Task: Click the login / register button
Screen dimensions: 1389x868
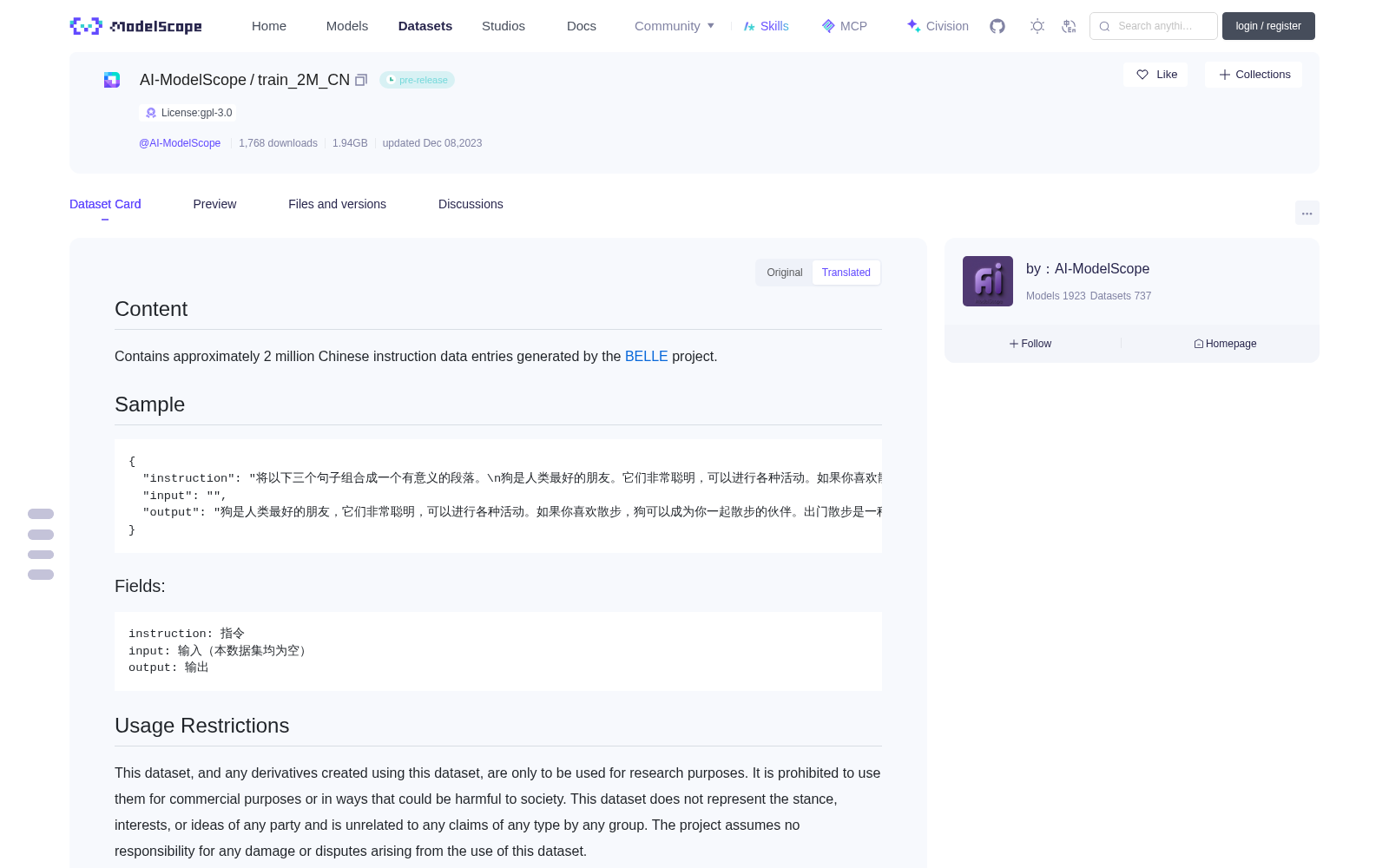Action: 1268,26
